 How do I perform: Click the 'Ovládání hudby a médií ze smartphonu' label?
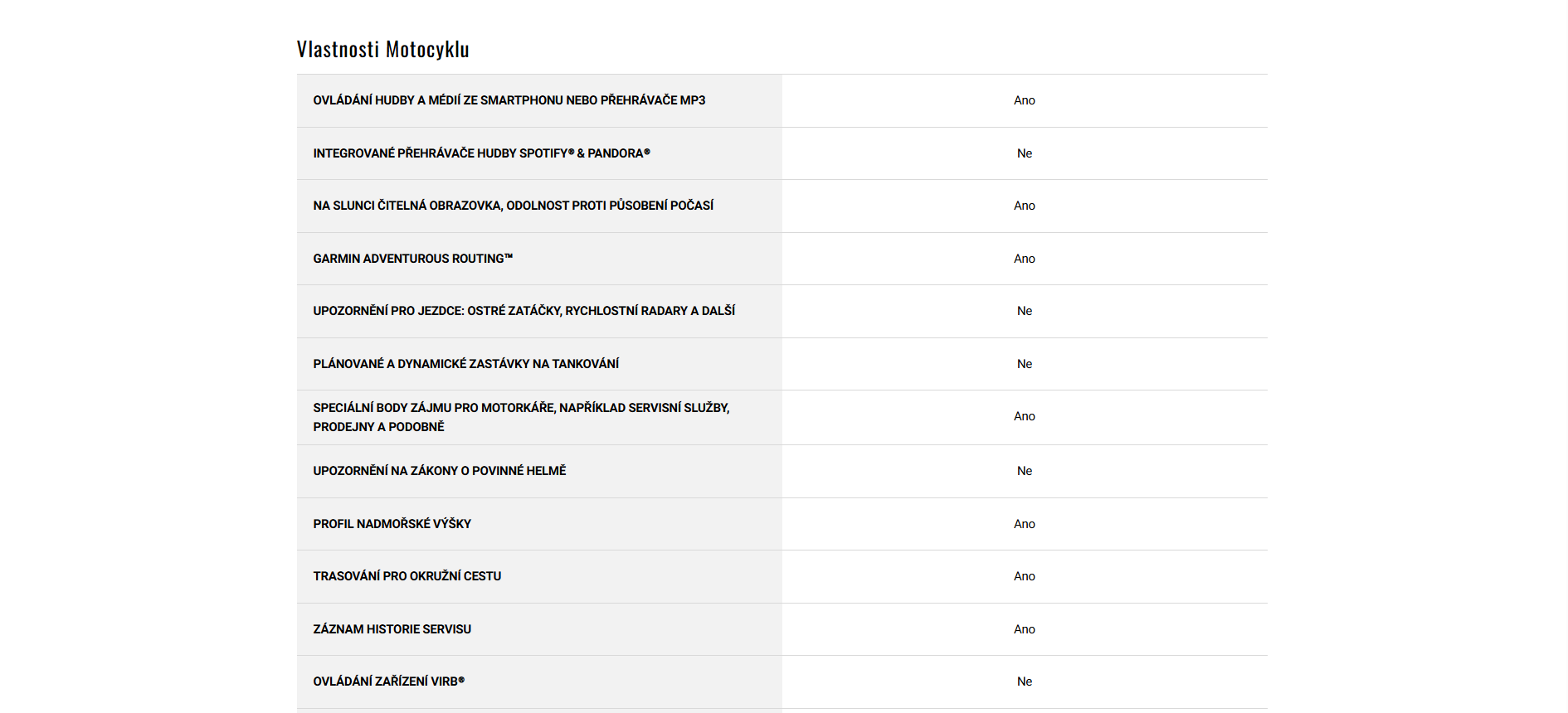coord(509,100)
